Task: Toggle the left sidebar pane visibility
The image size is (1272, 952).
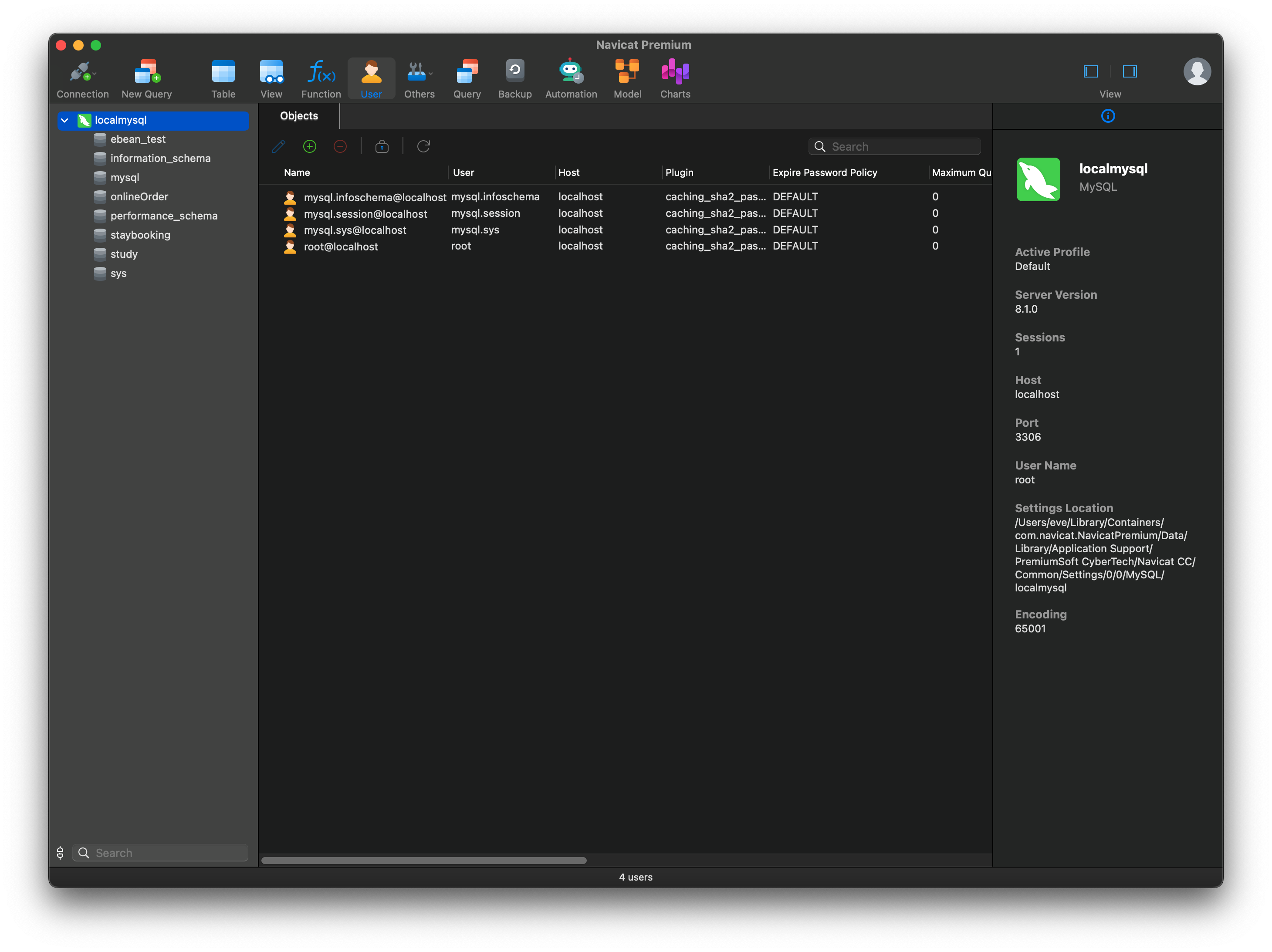Action: tap(1090, 71)
